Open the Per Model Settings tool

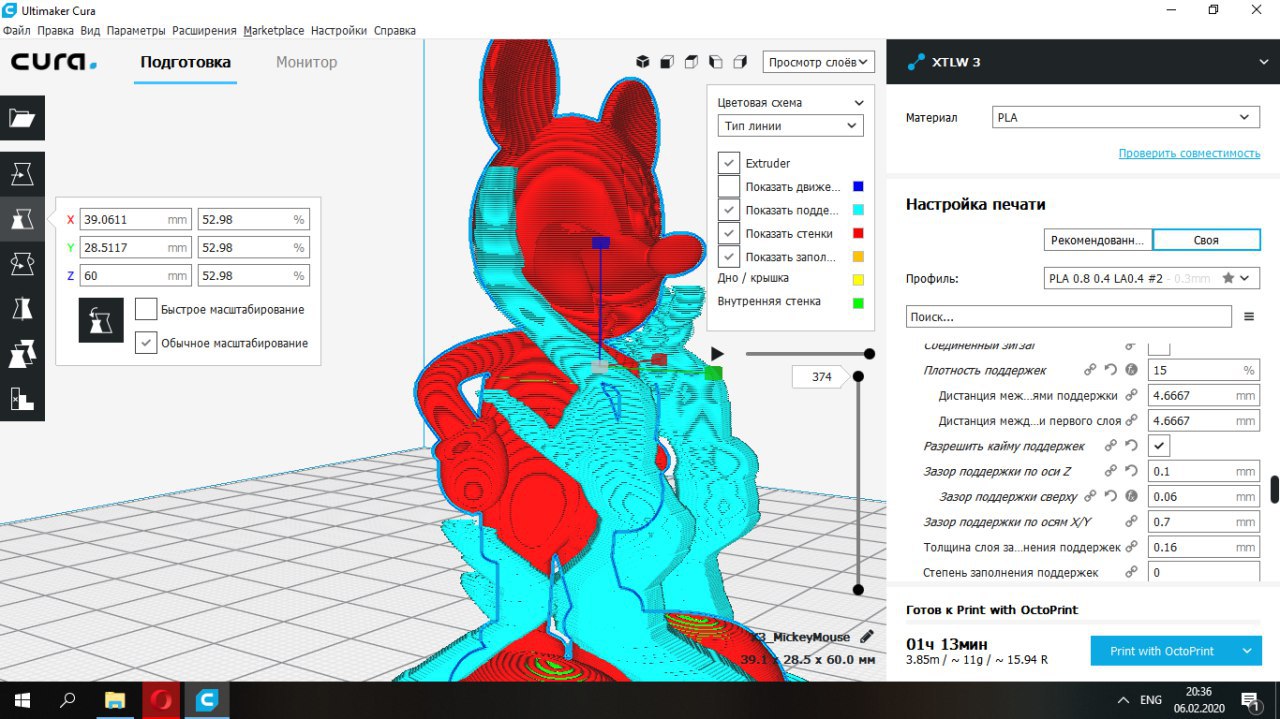22,354
